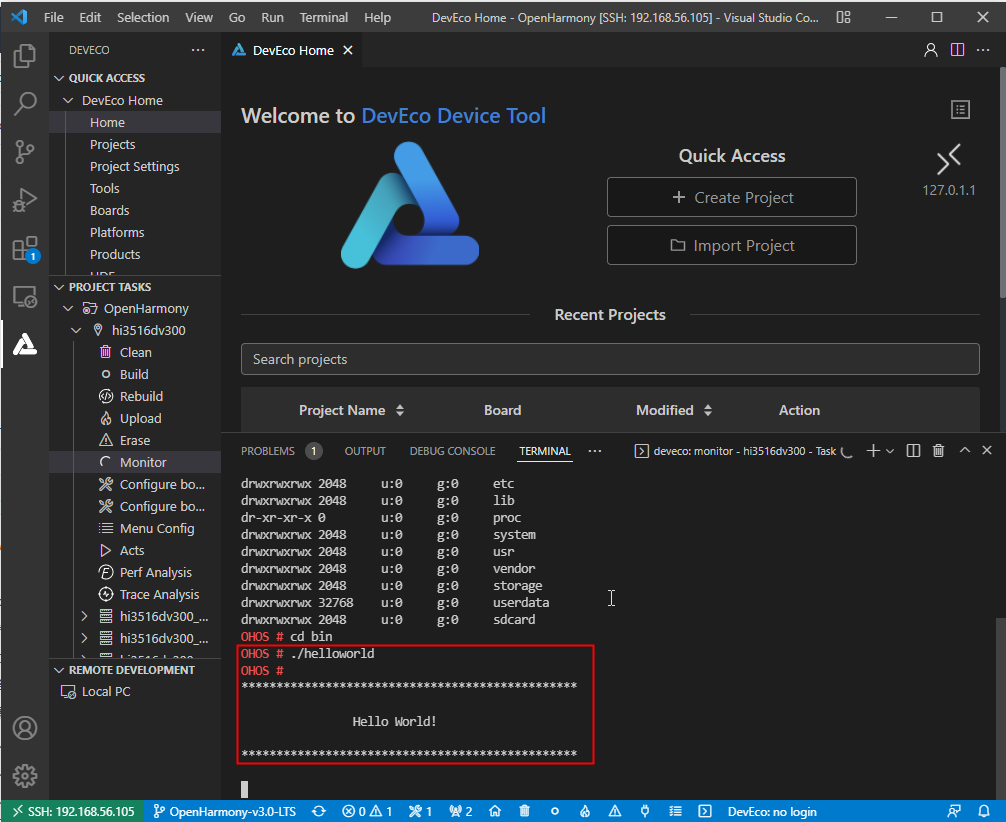Image resolution: width=1006 pixels, height=822 pixels.
Task: Collapse the hi3516dv300 tasks node
Action: [76, 330]
